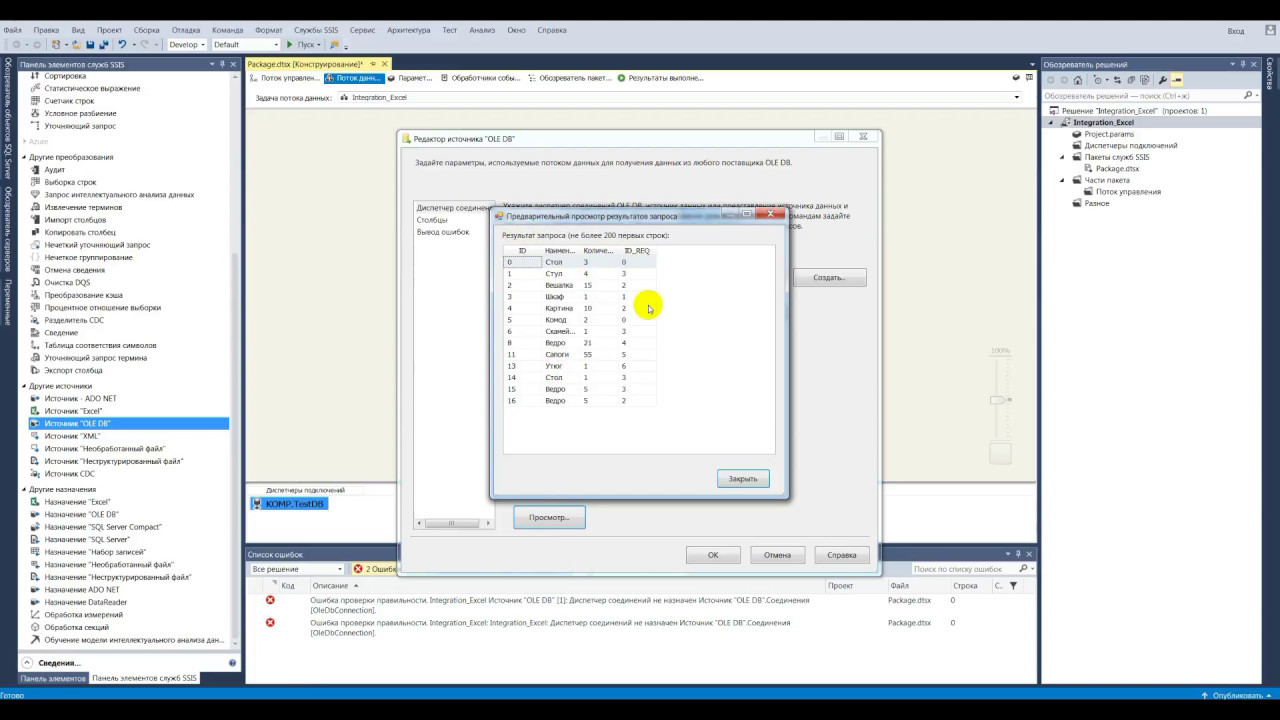Screen dimensions: 1280x720
Task: Click Просмотр button in OLE DB editor
Action: click(x=549, y=517)
